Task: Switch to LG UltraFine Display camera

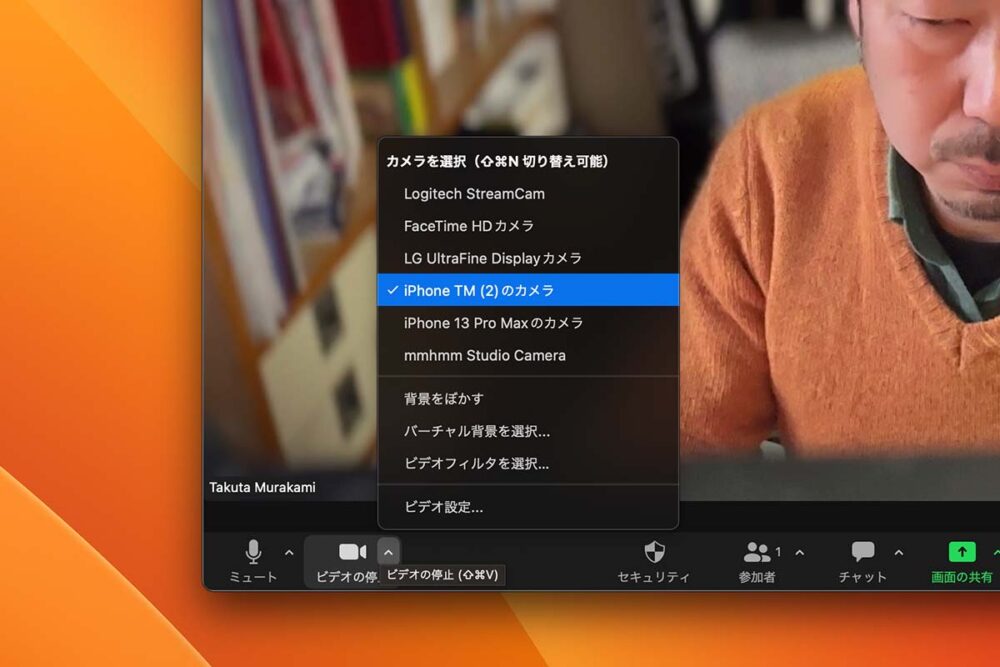Action: coord(492,258)
